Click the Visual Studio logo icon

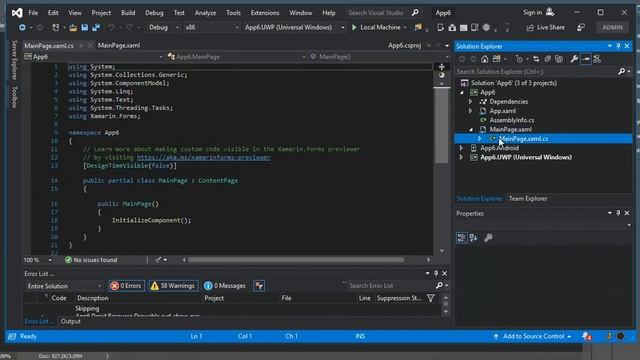[17, 13]
